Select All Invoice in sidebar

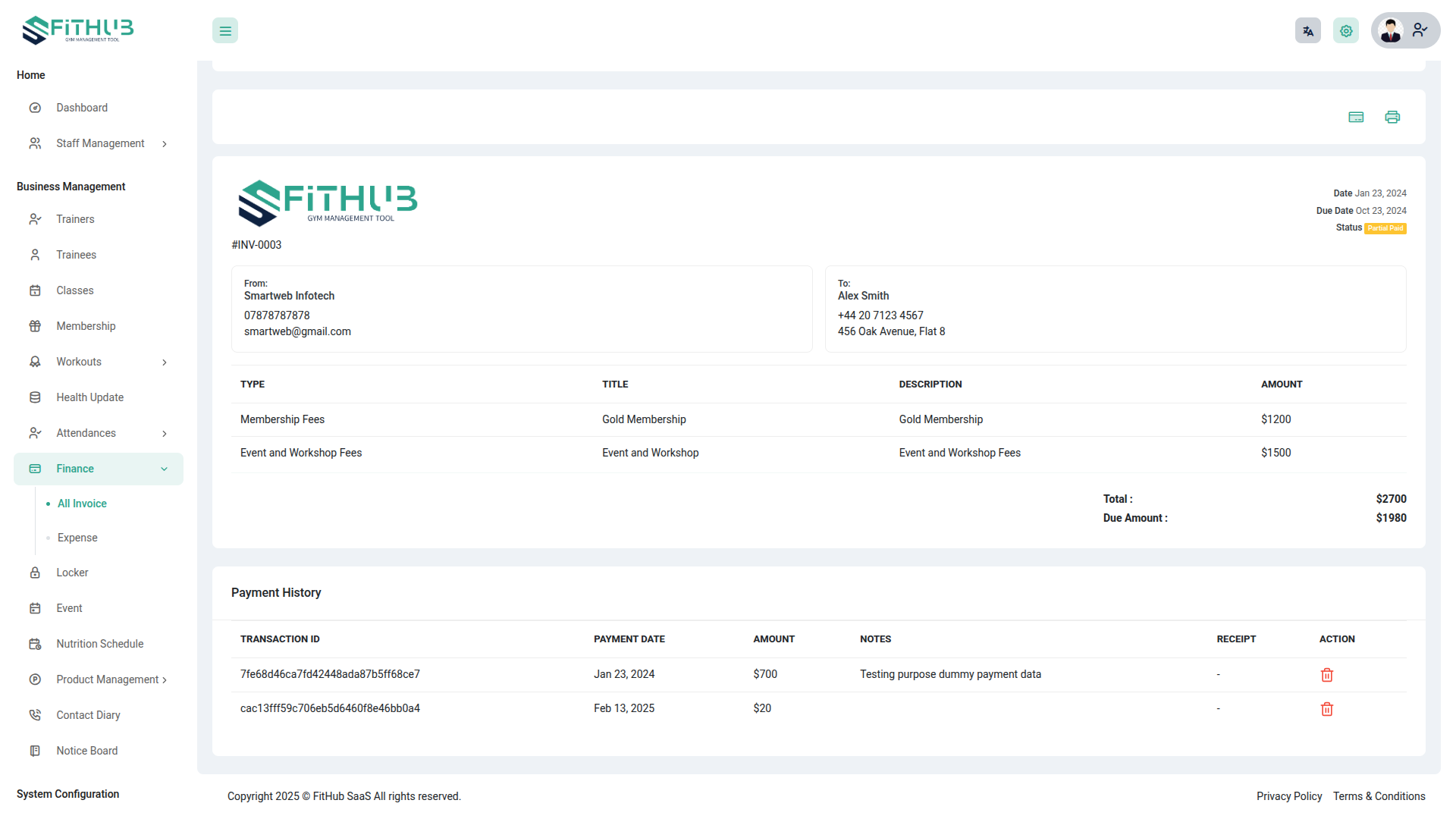82,504
